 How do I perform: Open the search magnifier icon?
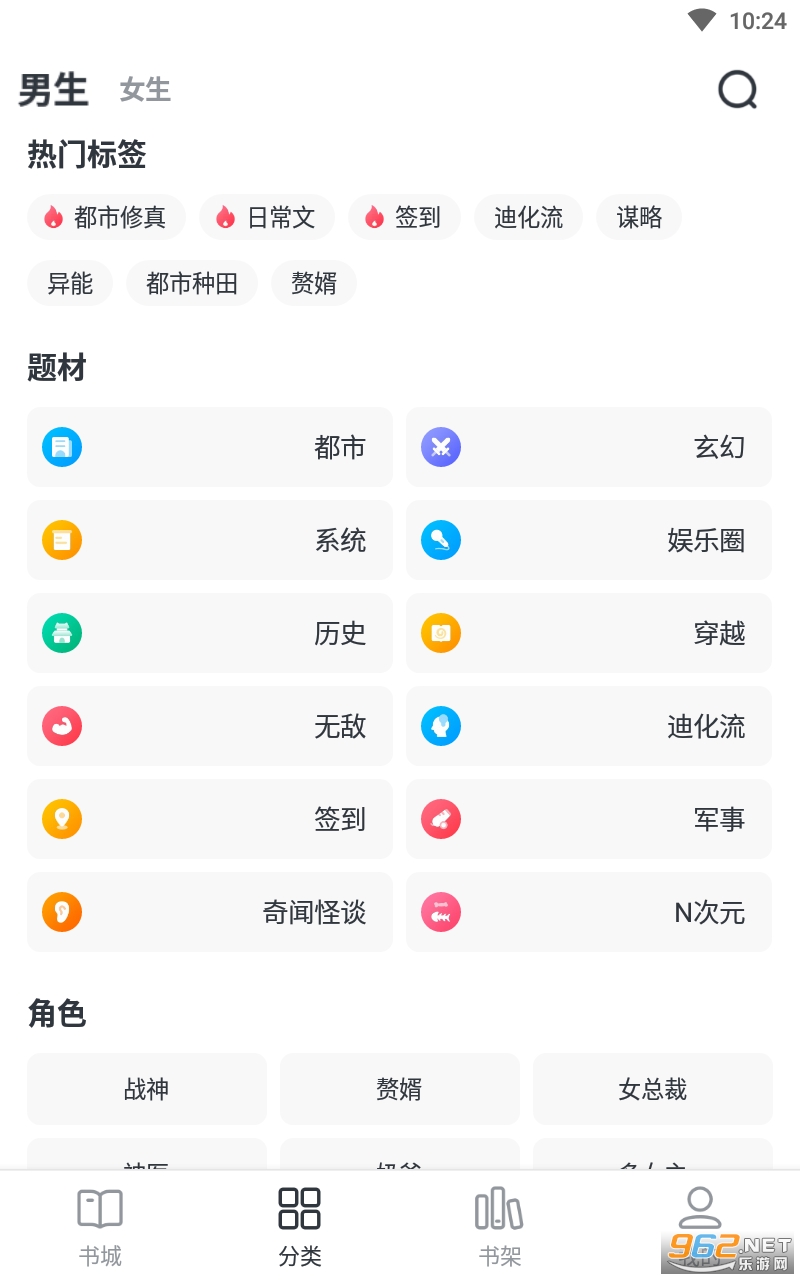[738, 91]
